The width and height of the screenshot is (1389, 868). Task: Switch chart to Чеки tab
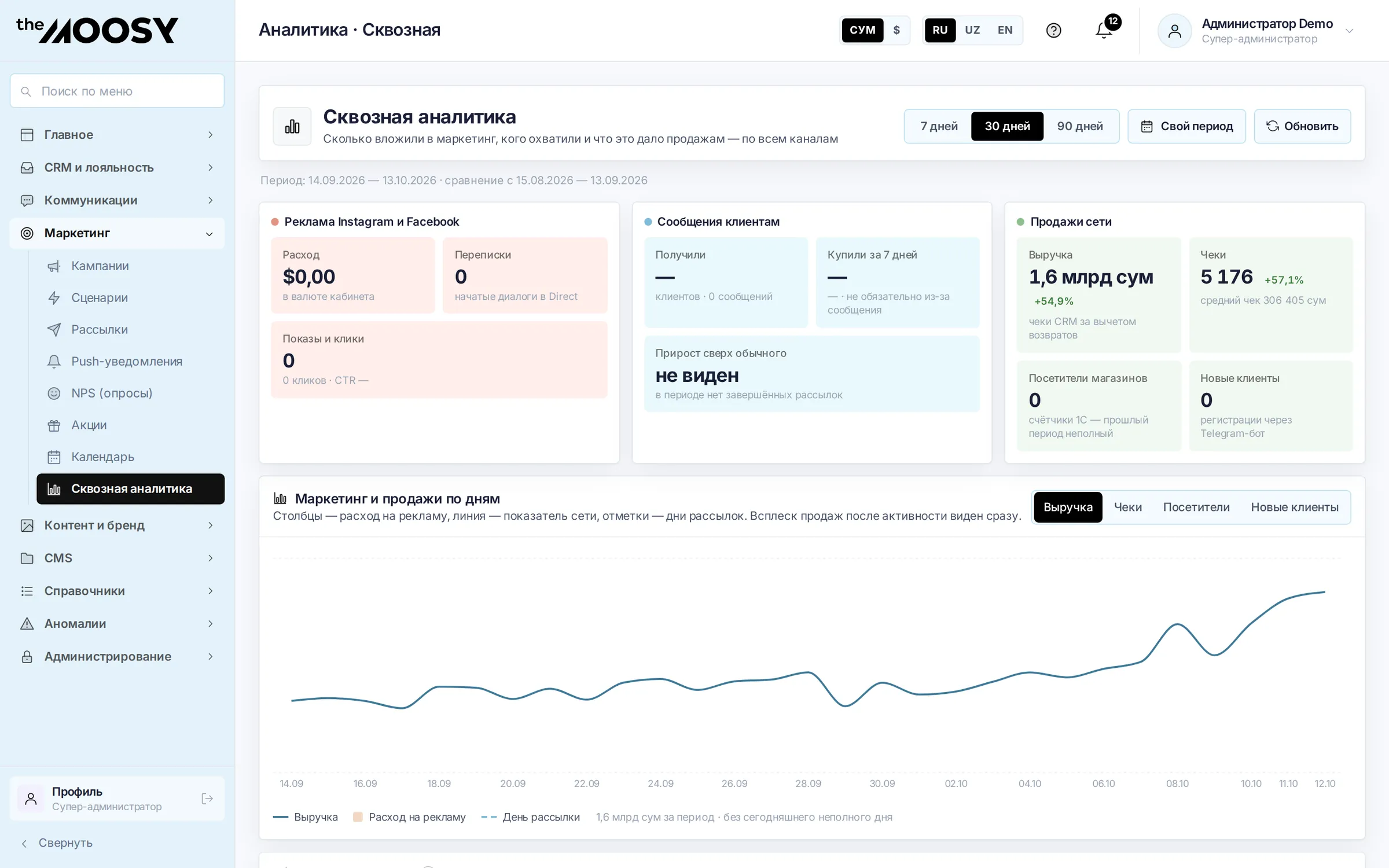pyautogui.click(x=1127, y=507)
